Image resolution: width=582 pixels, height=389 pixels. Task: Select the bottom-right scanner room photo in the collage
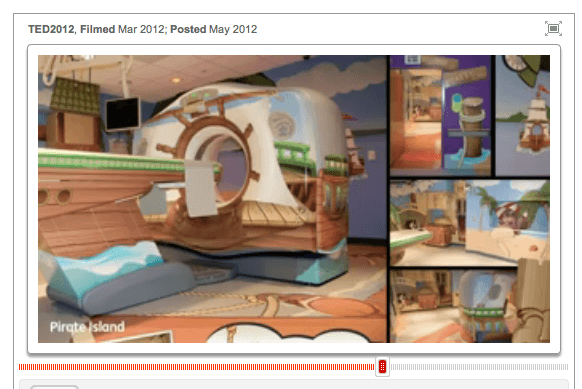(470, 306)
